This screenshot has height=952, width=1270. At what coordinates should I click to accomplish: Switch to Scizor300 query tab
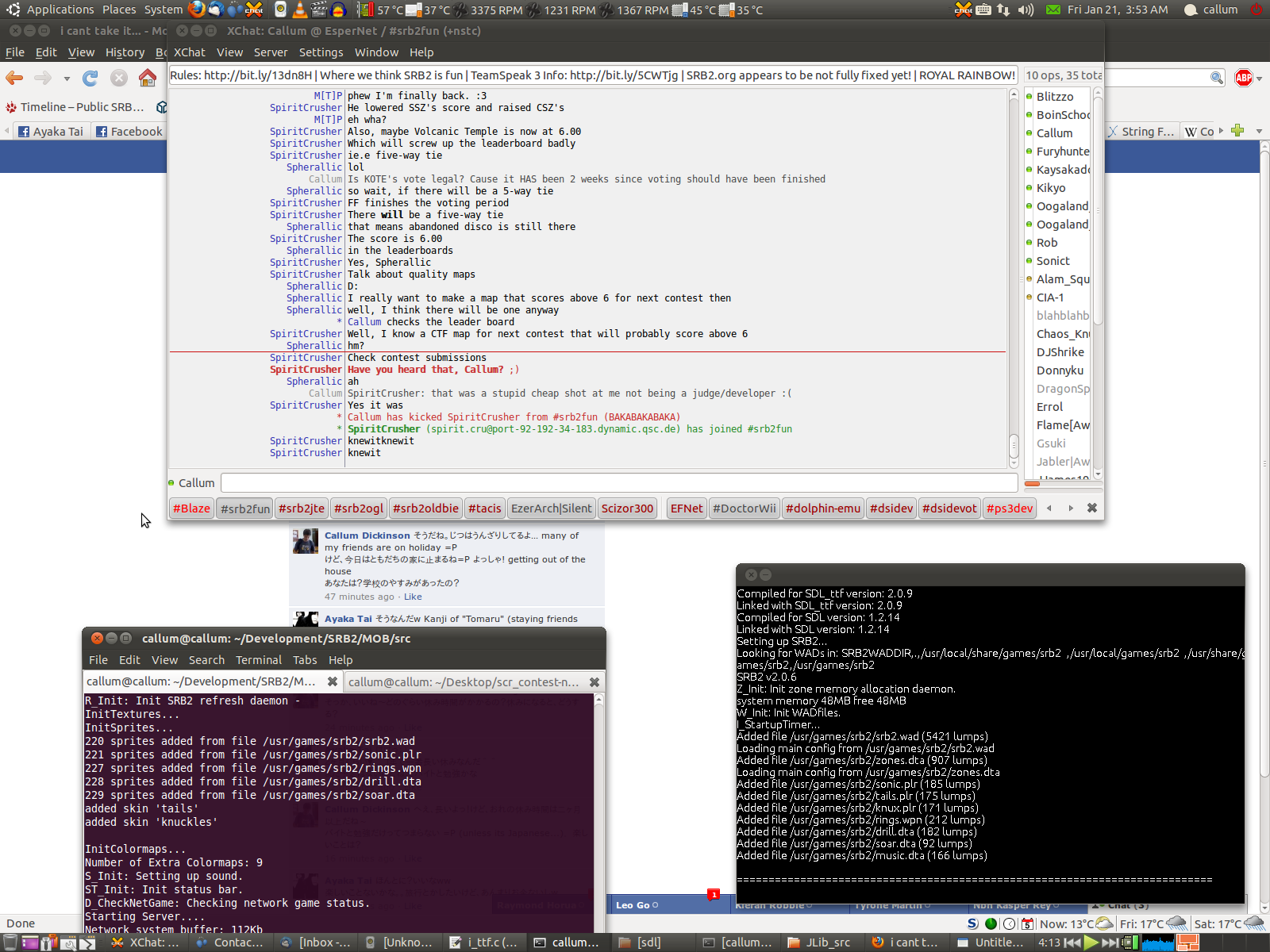click(627, 509)
